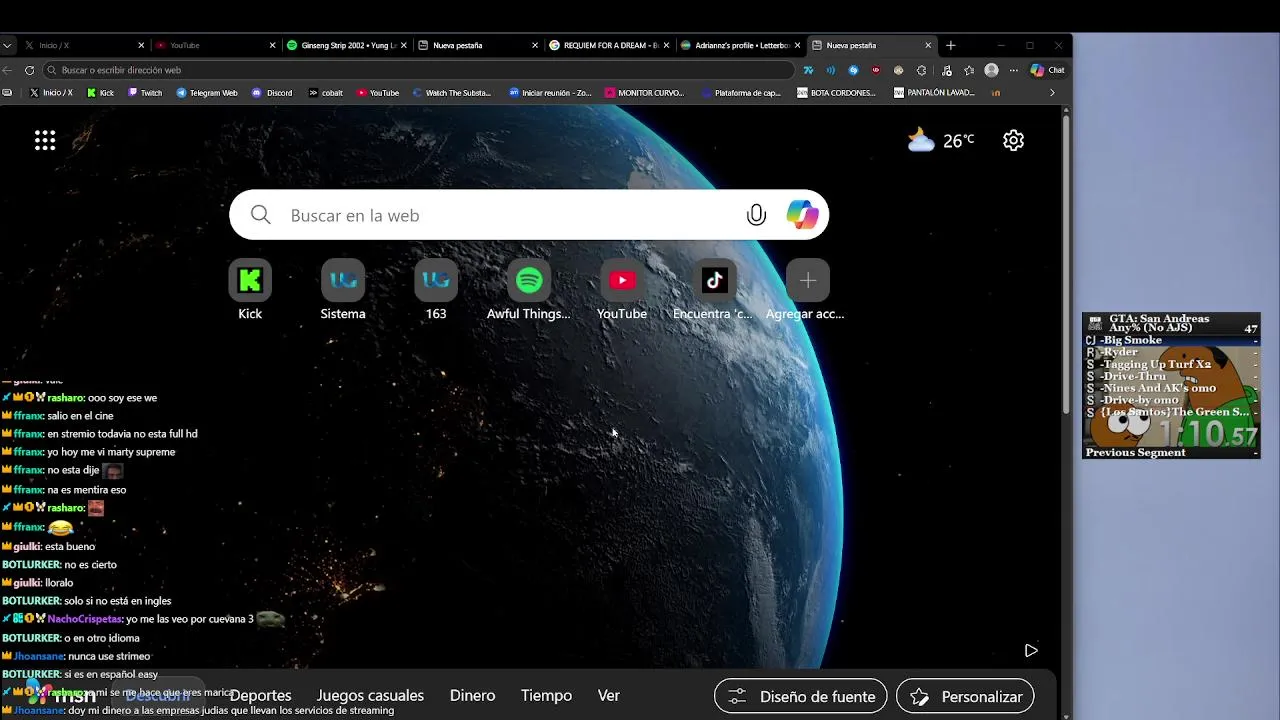
Task: Open the BOTA CORDONES bookmark
Action: click(837, 93)
